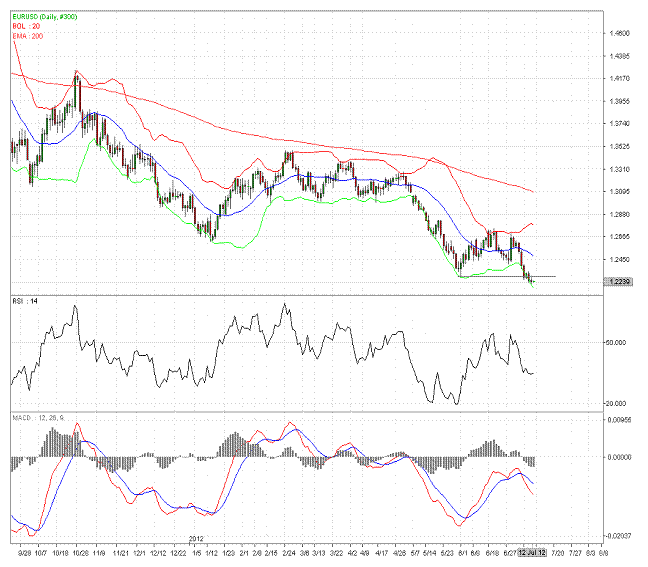Click the RSI : 14 panel label

coord(25,301)
